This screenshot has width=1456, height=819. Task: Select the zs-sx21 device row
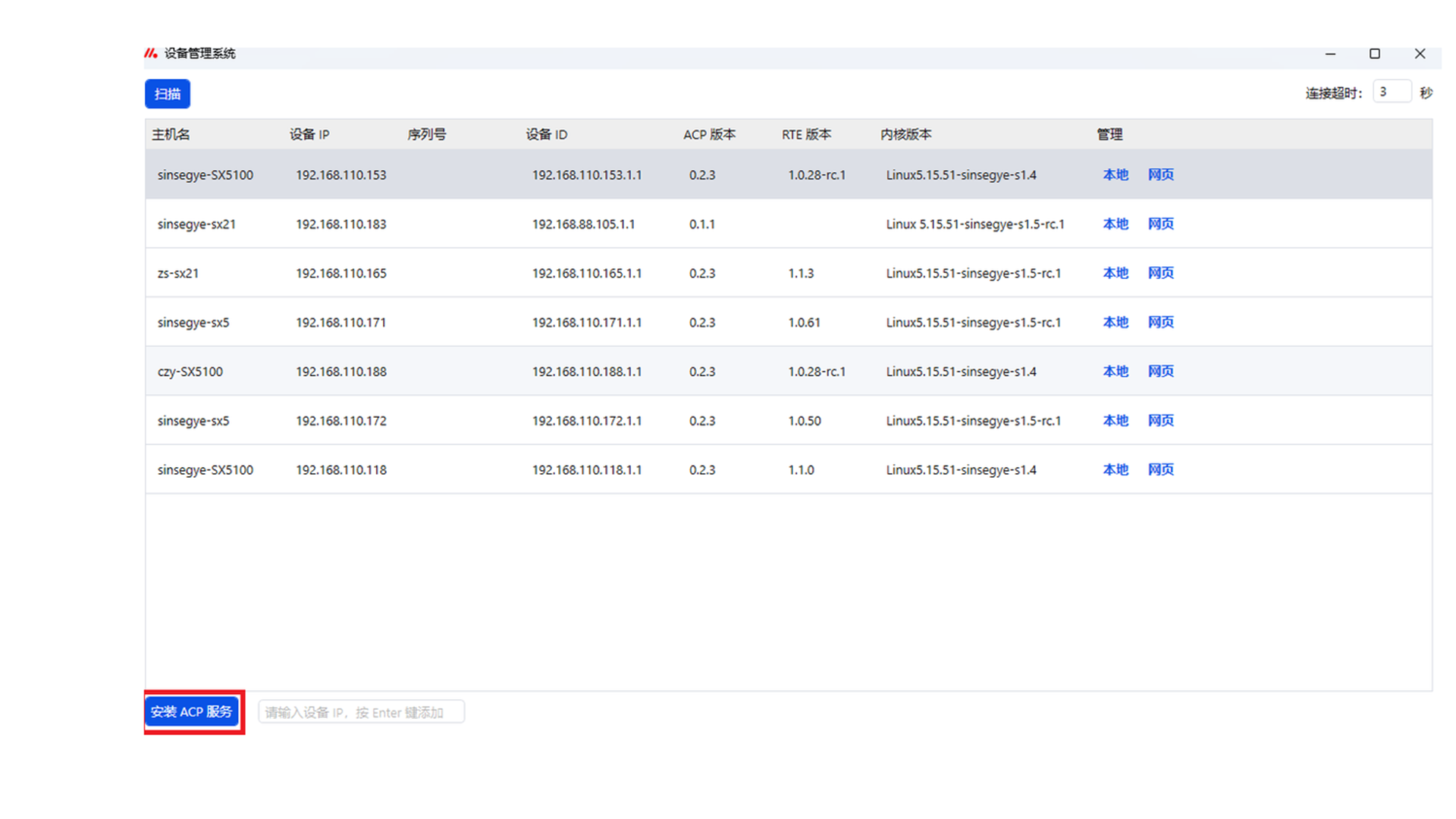(x=177, y=273)
